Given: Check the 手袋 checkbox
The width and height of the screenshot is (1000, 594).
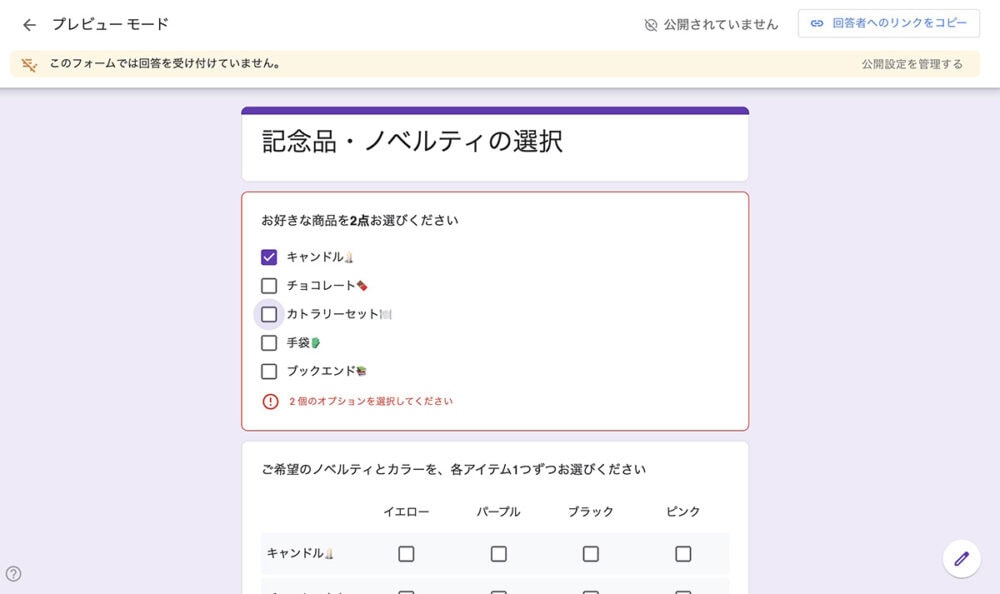Looking at the screenshot, I should click(268, 342).
